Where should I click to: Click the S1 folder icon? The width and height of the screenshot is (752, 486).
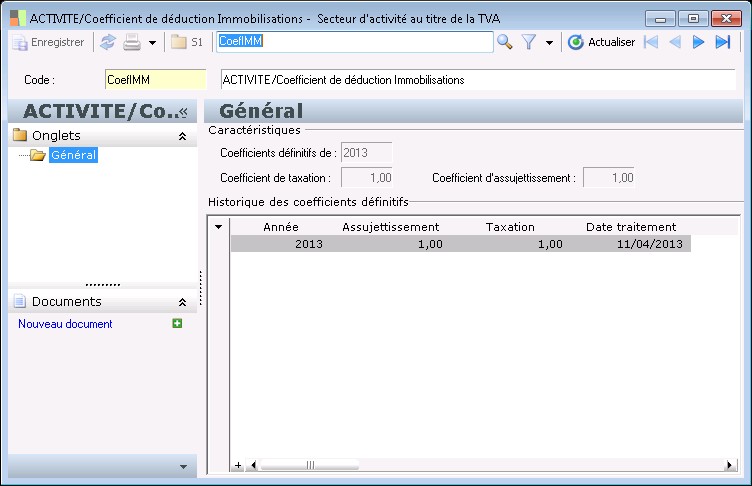[178, 42]
